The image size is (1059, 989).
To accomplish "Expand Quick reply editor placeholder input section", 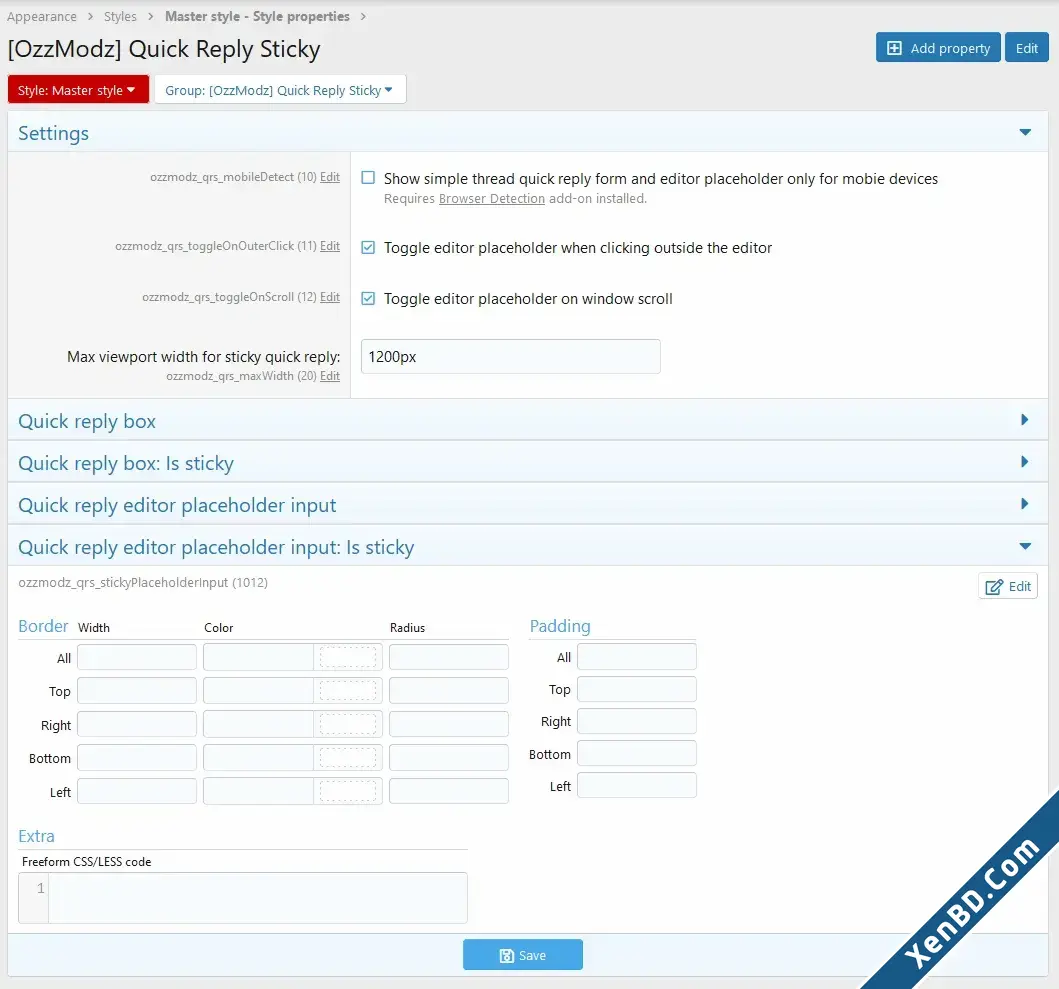I will click(1025, 504).
